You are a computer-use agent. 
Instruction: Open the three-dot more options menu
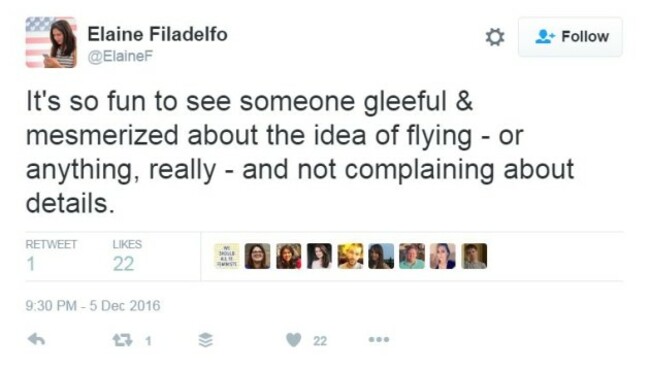click(x=379, y=339)
